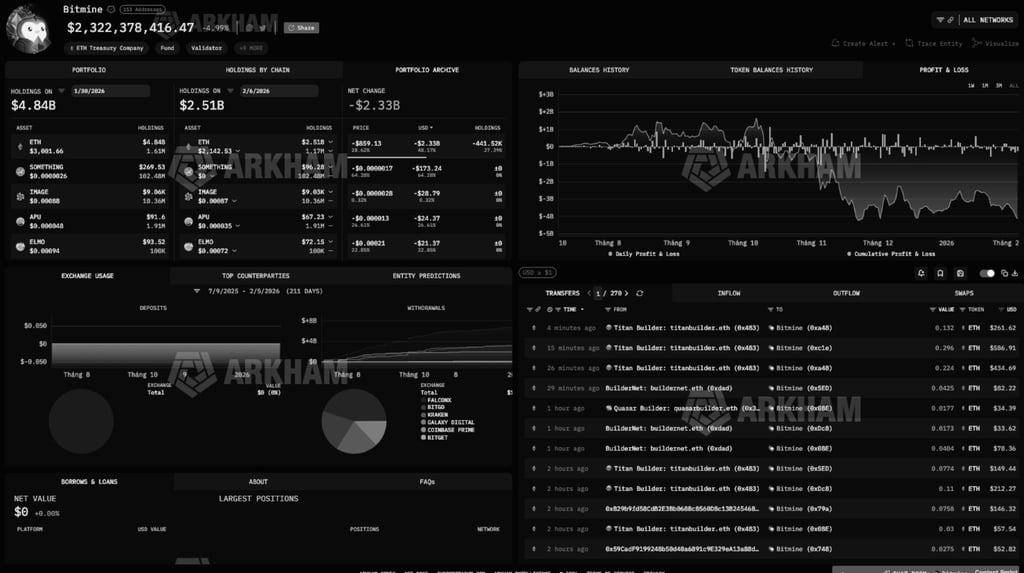Set chart range to ALL
Screen dimensions: 1024x573
point(1014,86)
